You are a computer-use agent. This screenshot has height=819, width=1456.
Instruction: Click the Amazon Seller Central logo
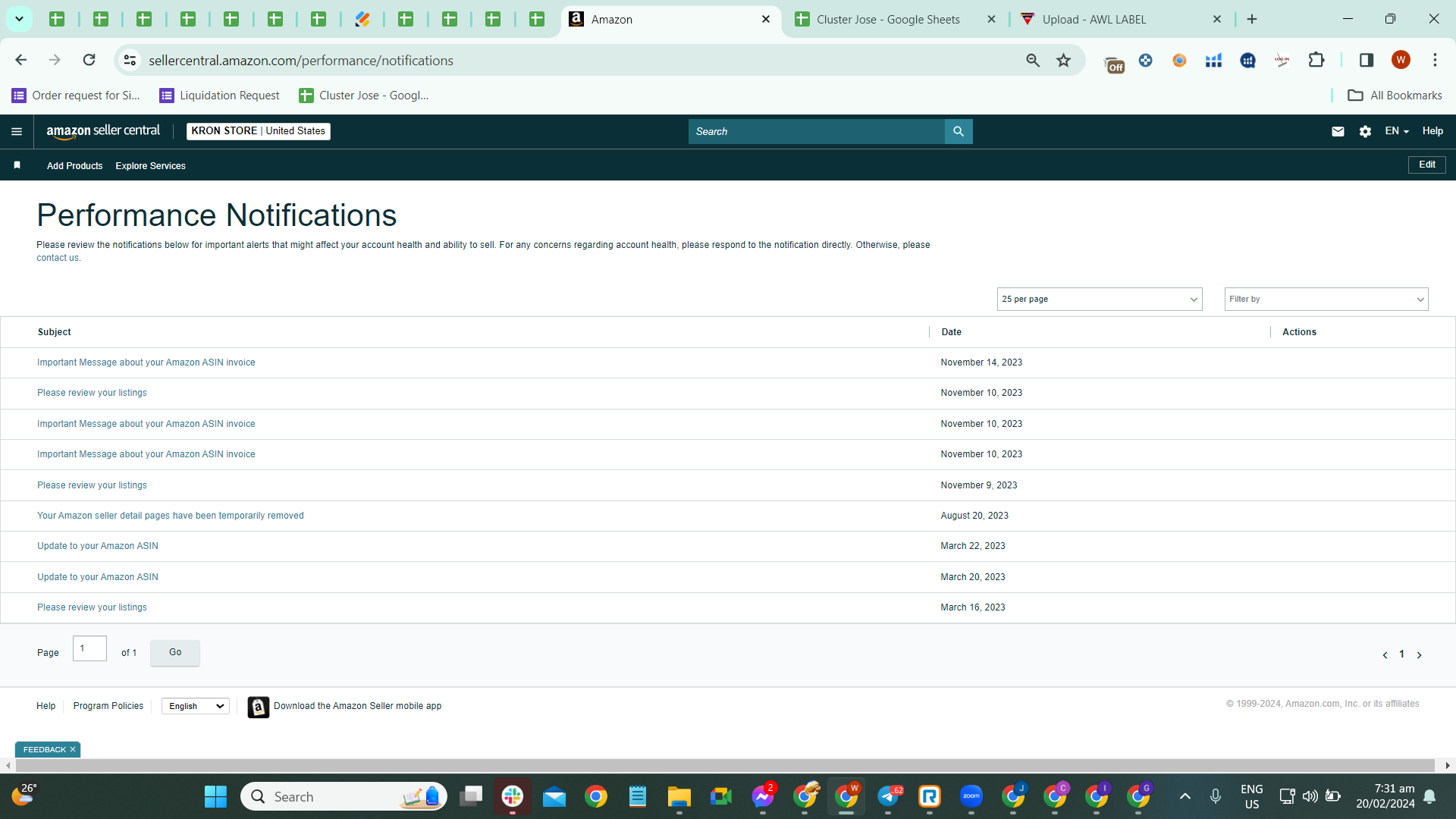(x=103, y=131)
